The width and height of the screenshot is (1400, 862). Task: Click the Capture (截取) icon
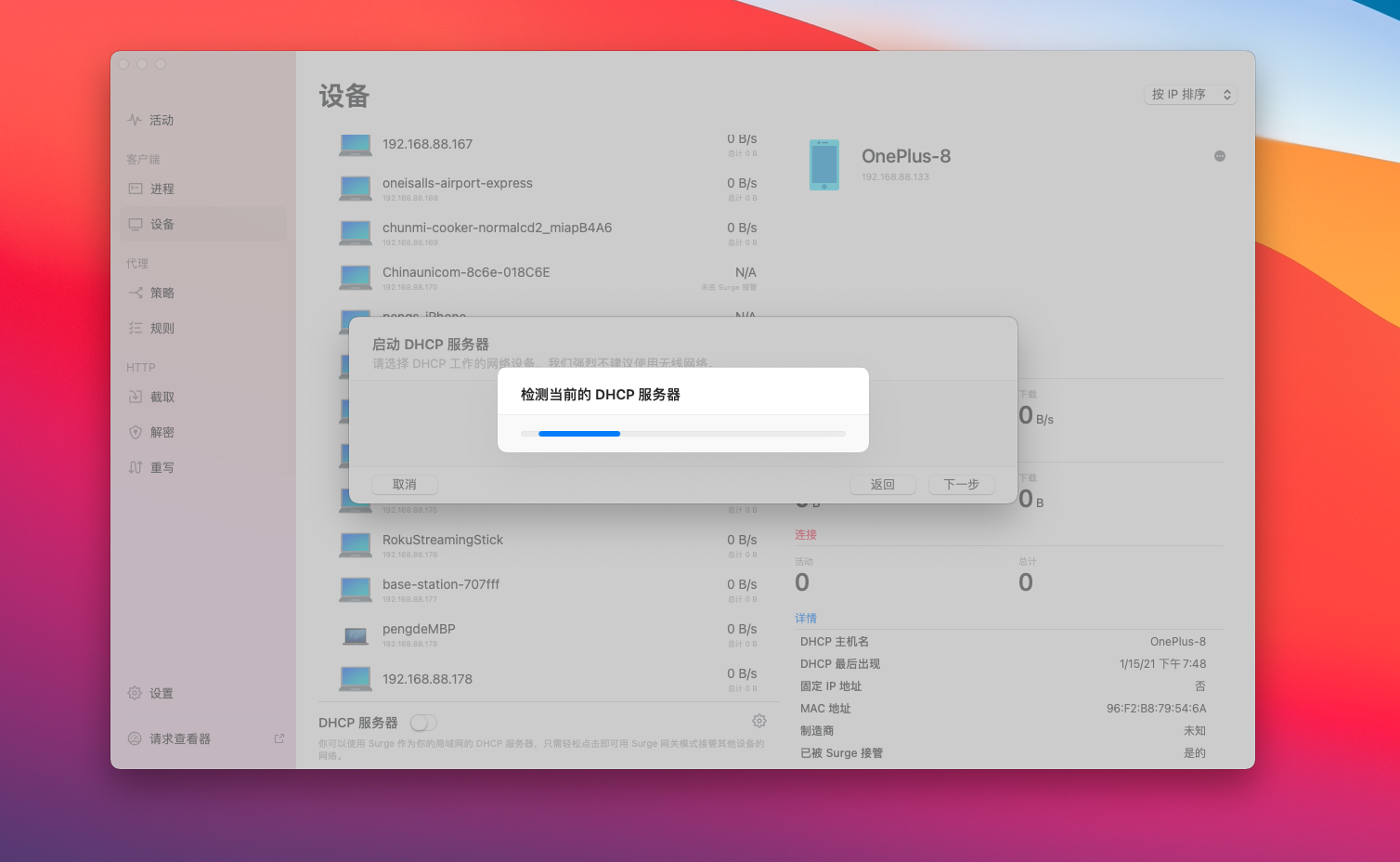136,397
